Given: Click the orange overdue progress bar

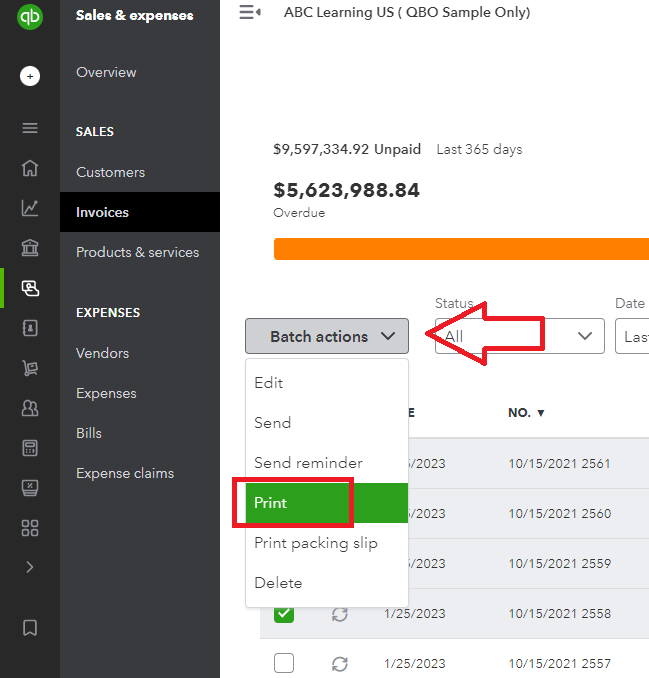Looking at the screenshot, I should (461, 249).
